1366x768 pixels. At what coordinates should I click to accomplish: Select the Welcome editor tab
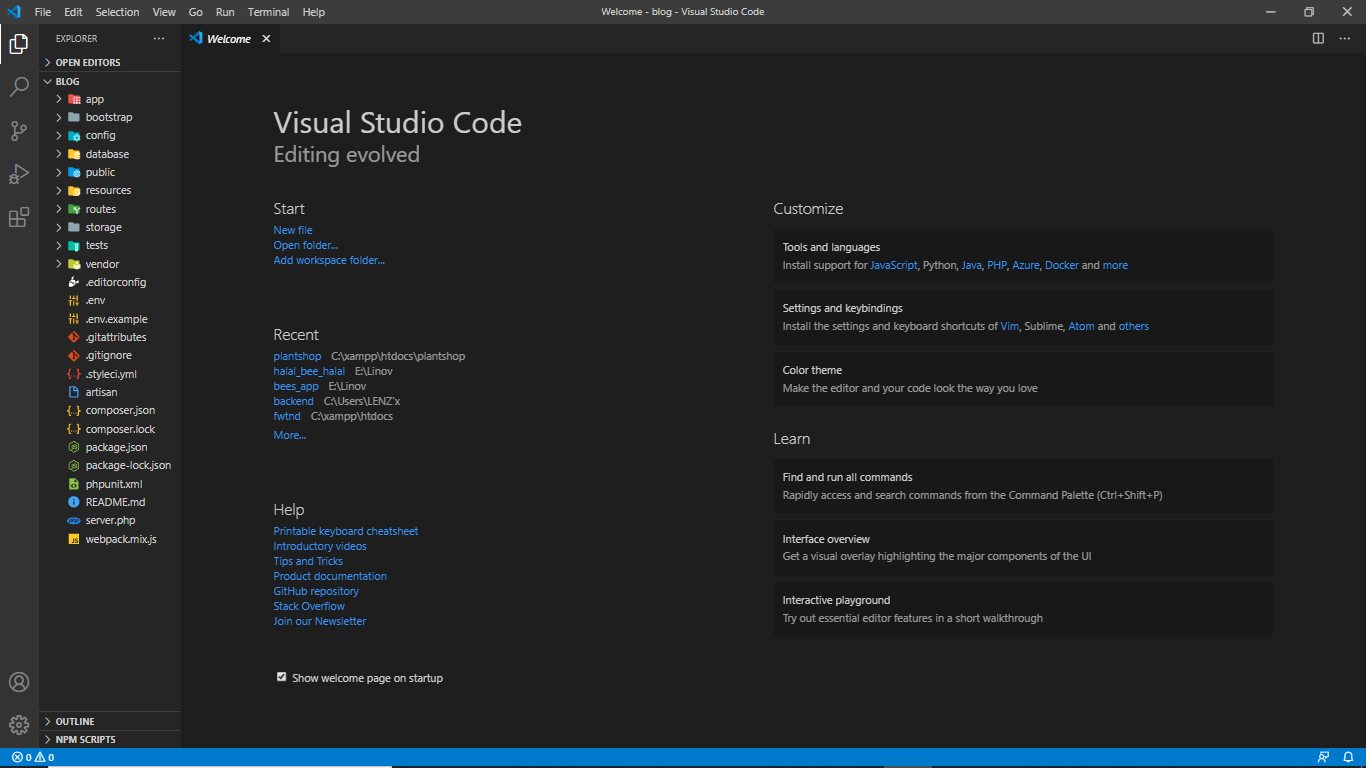[x=229, y=39]
